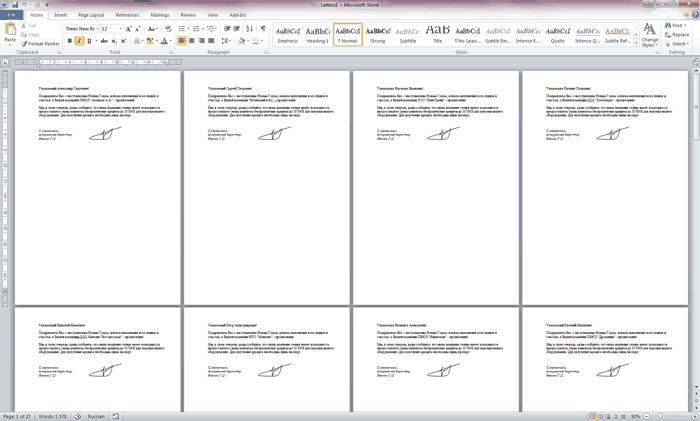Open Word Help question mark icon
The width and height of the screenshot is (700, 421).
tap(692, 15)
